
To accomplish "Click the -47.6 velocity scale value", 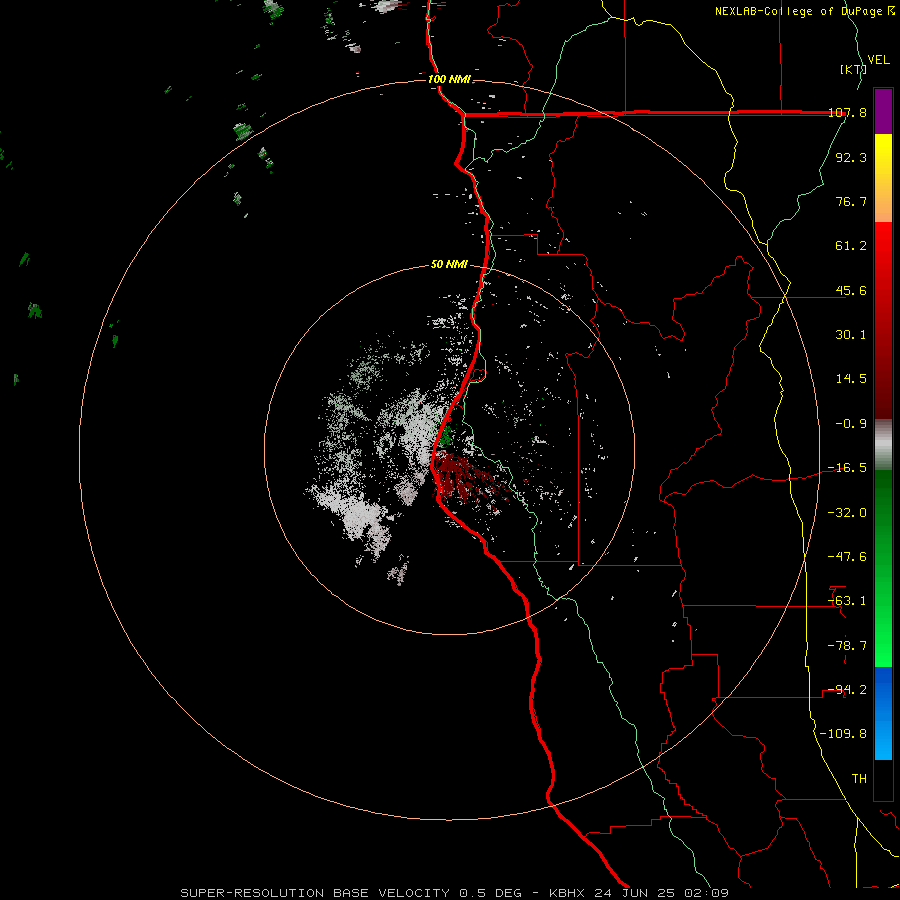I will 847,557.
